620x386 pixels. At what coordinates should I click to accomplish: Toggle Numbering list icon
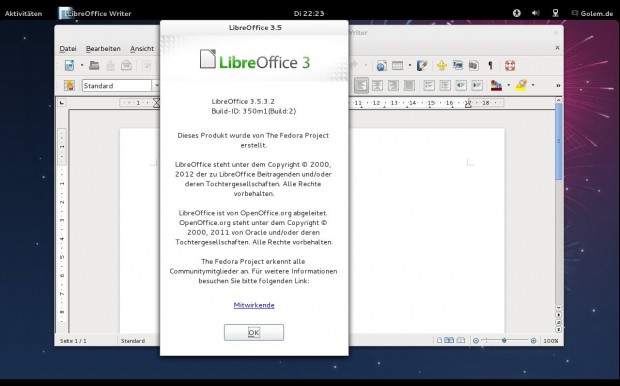(429, 85)
